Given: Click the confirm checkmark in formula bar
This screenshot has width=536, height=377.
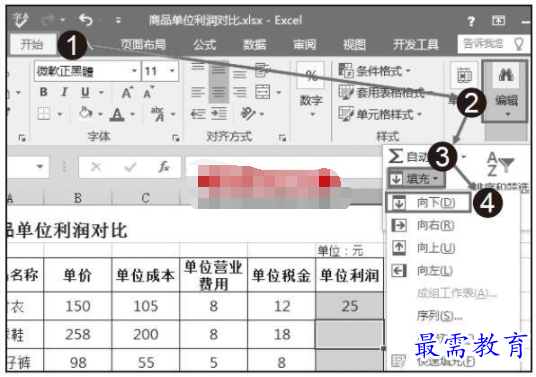Looking at the screenshot, I should point(130,167).
